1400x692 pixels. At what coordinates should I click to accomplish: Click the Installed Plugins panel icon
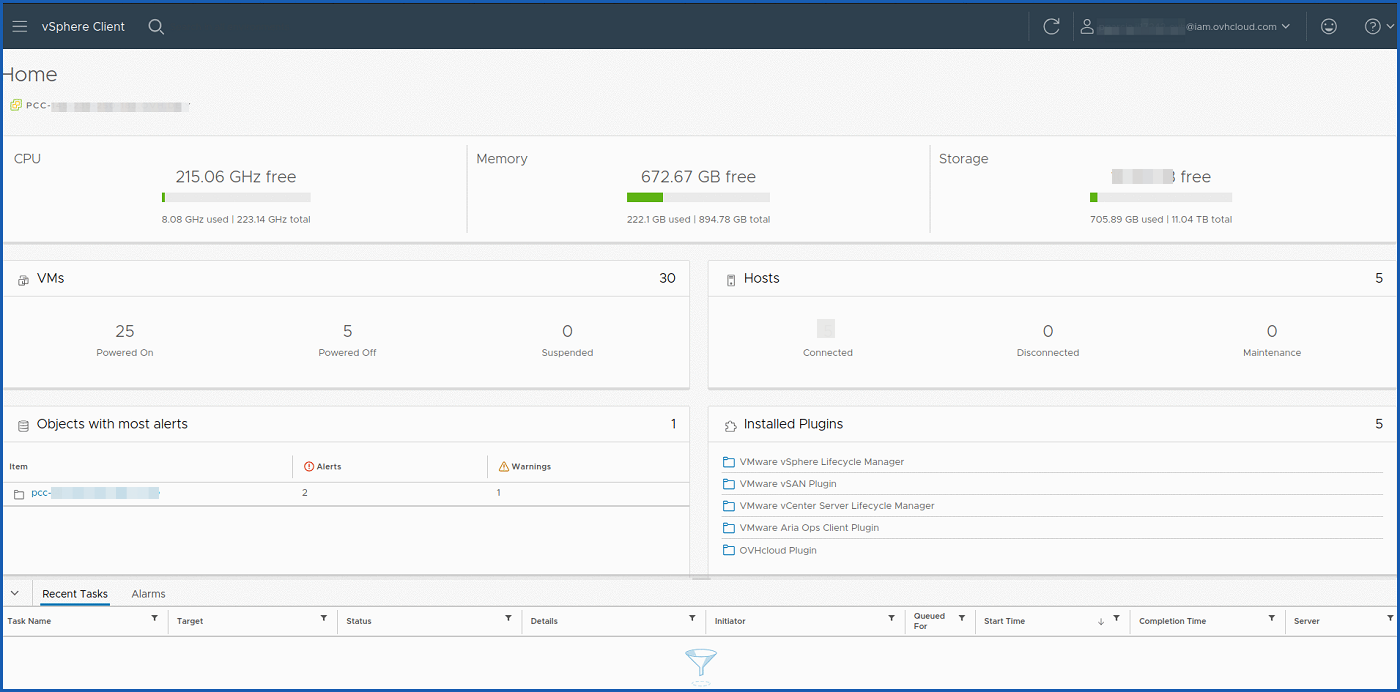tap(729, 424)
